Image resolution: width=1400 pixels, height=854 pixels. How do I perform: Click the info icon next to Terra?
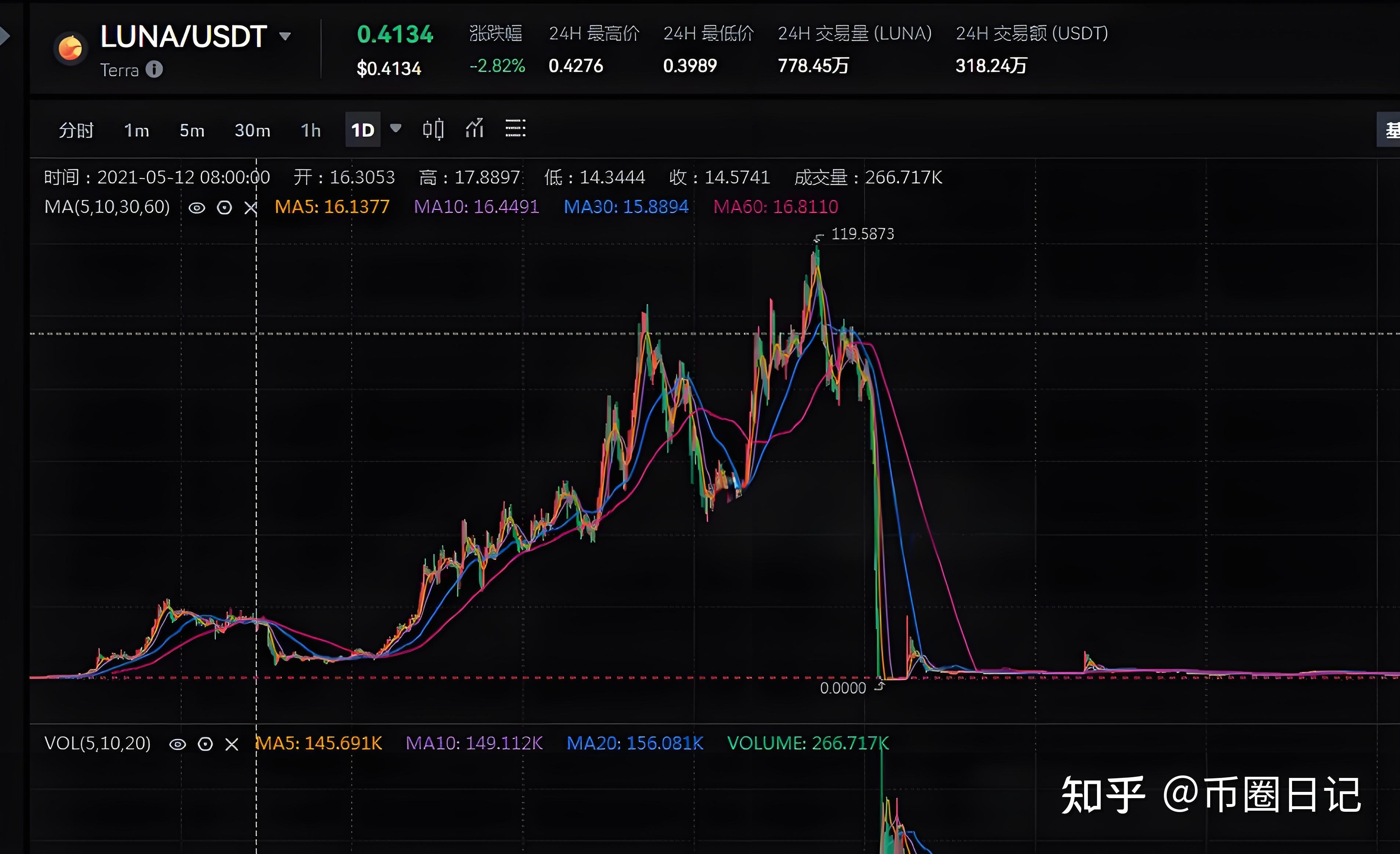[155, 69]
